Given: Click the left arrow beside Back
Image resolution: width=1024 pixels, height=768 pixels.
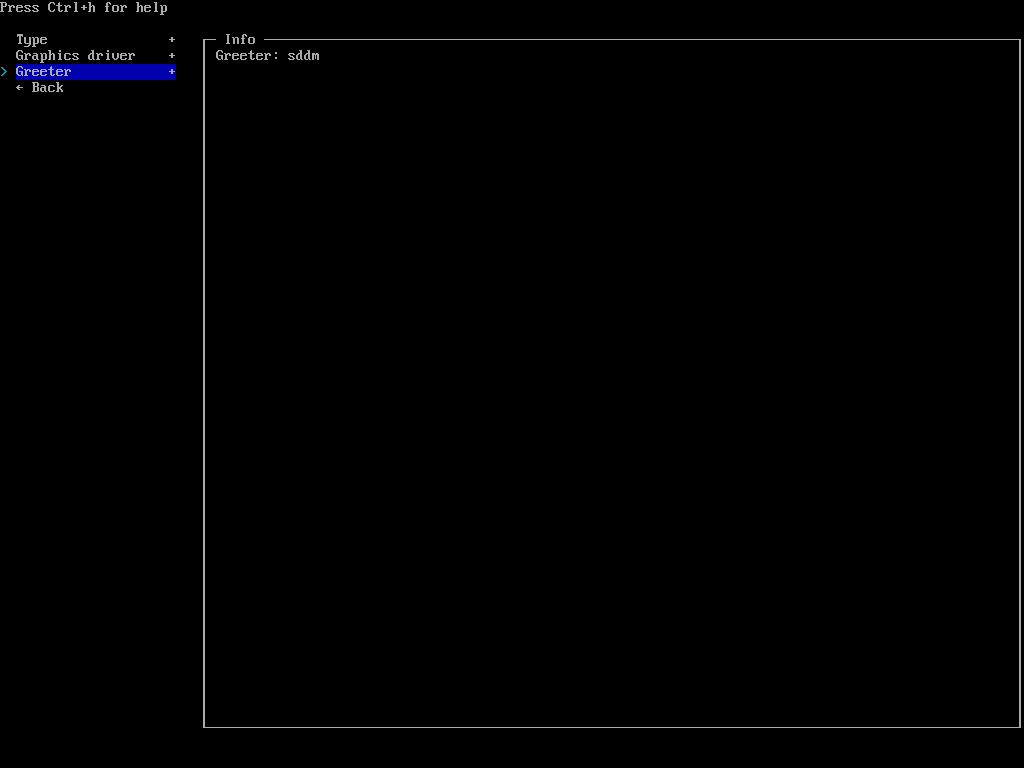Looking at the screenshot, I should [20, 88].
